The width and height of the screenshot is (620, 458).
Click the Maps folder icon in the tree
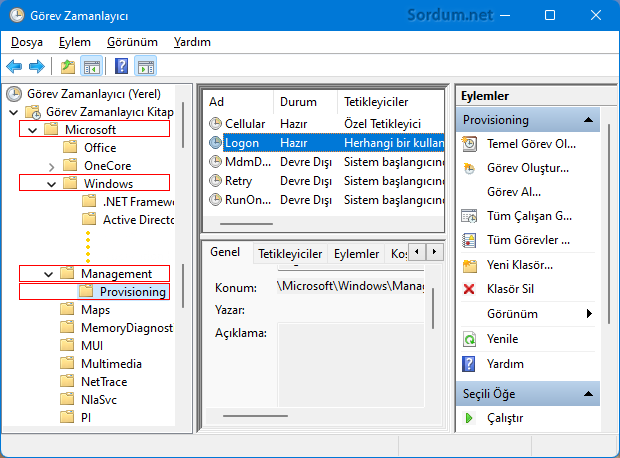click(x=67, y=309)
